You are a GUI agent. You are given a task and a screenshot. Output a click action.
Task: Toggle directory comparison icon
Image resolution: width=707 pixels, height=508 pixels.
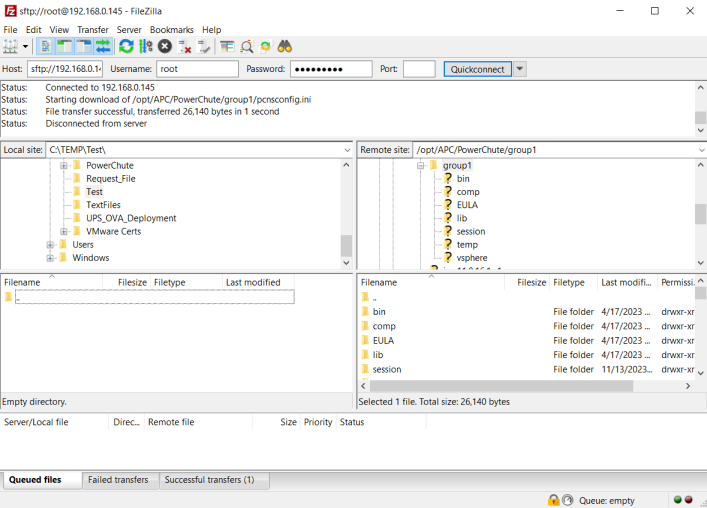tap(246, 46)
